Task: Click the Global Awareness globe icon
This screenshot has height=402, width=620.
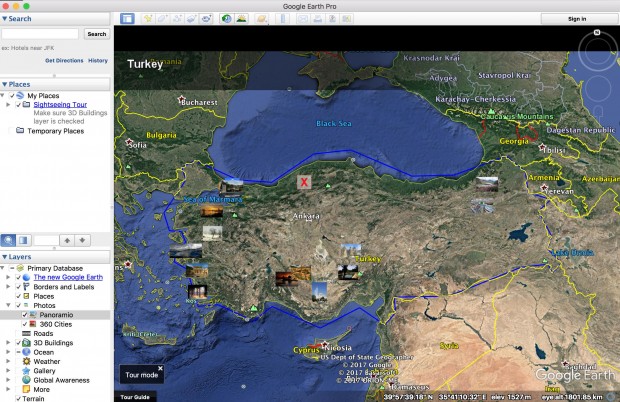Action: click(26, 380)
